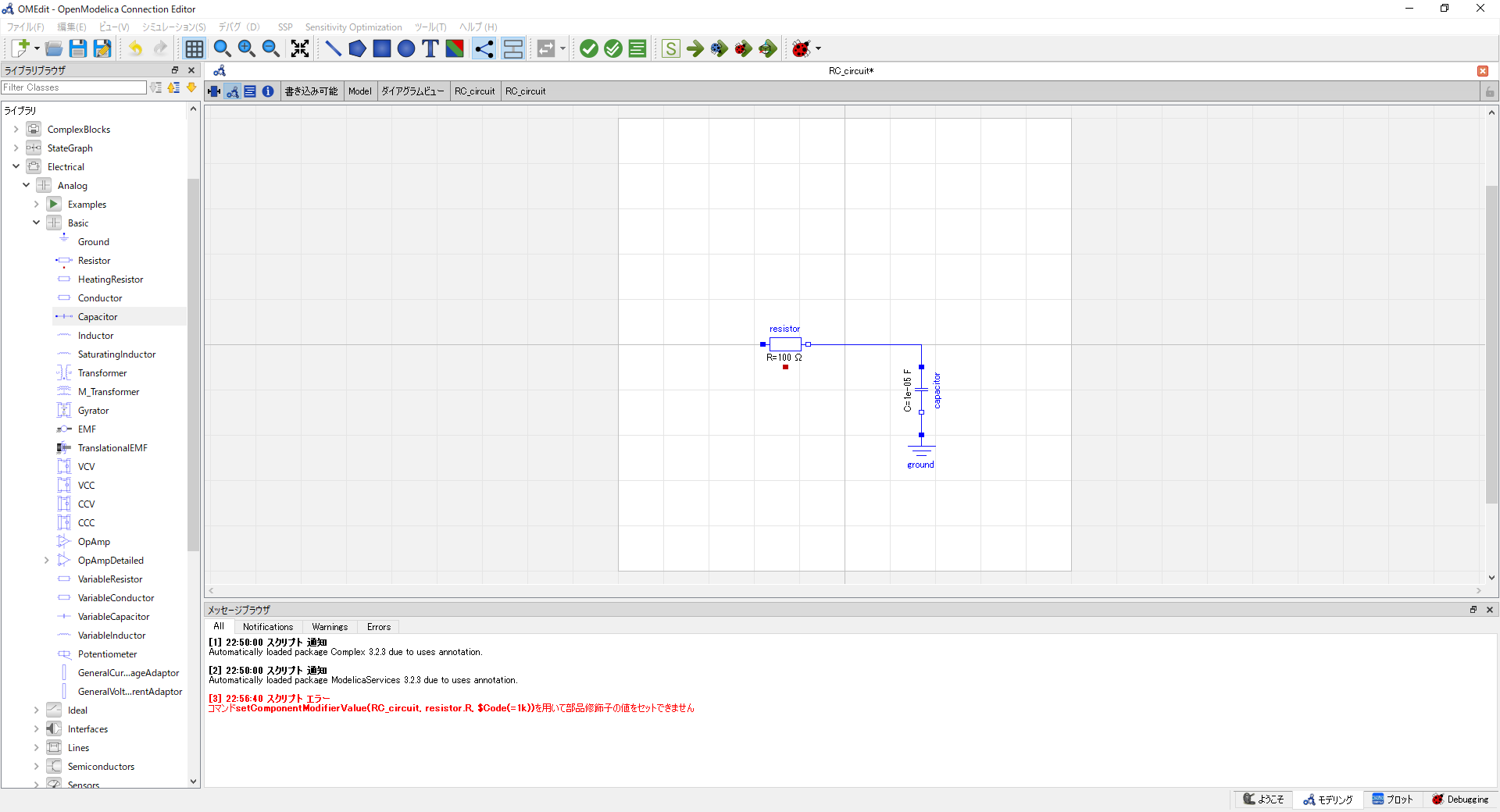The height and width of the screenshot is (812, 1500).
Task: Open the SSP menu
Action: click(x=285, y=27)
